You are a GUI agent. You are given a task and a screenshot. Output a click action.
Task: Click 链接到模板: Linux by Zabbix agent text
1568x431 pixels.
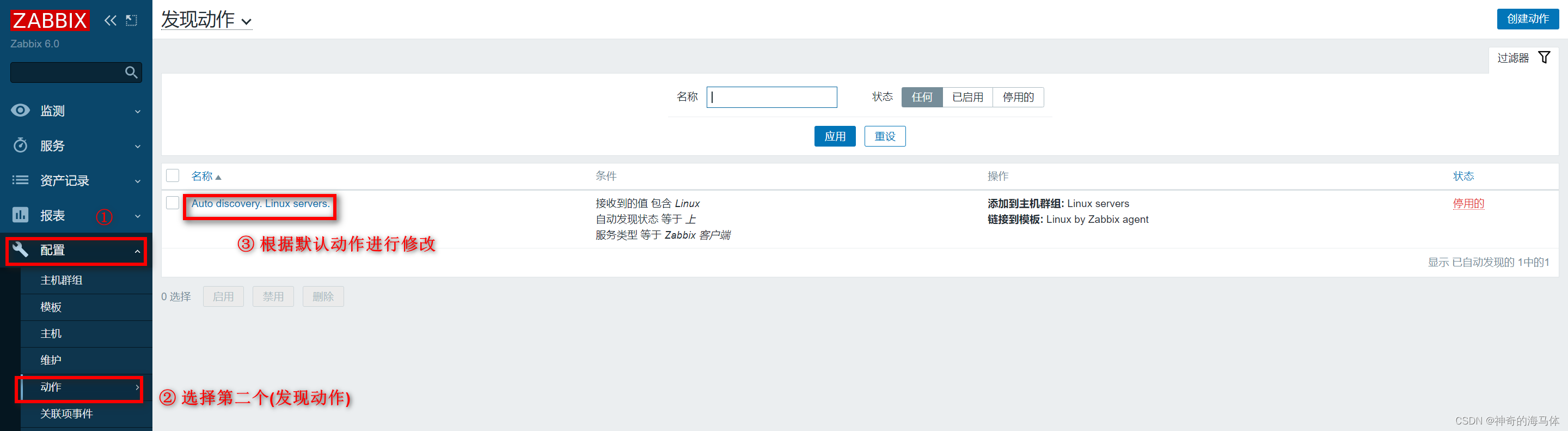tap(1068, 219)
